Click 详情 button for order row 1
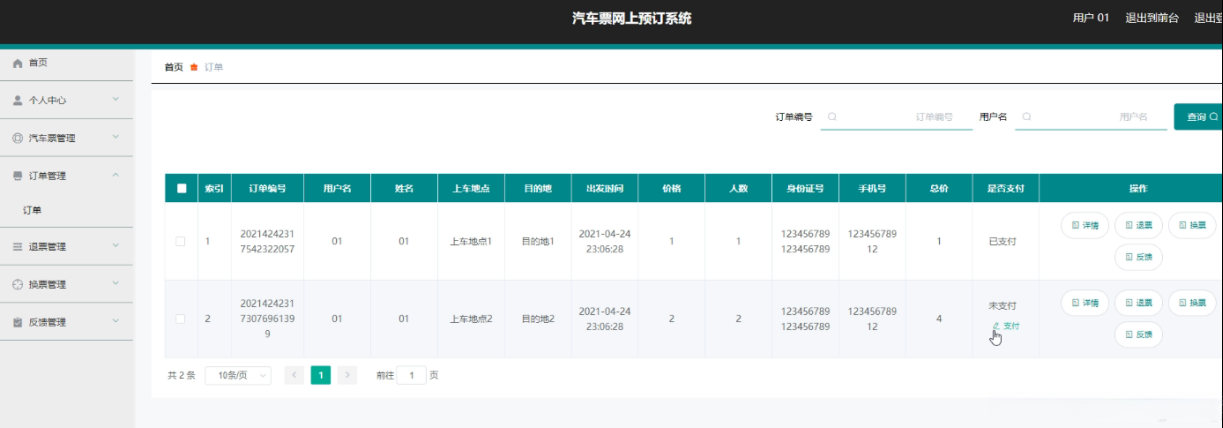The image size is (1223, 428). click(1085, 225)
